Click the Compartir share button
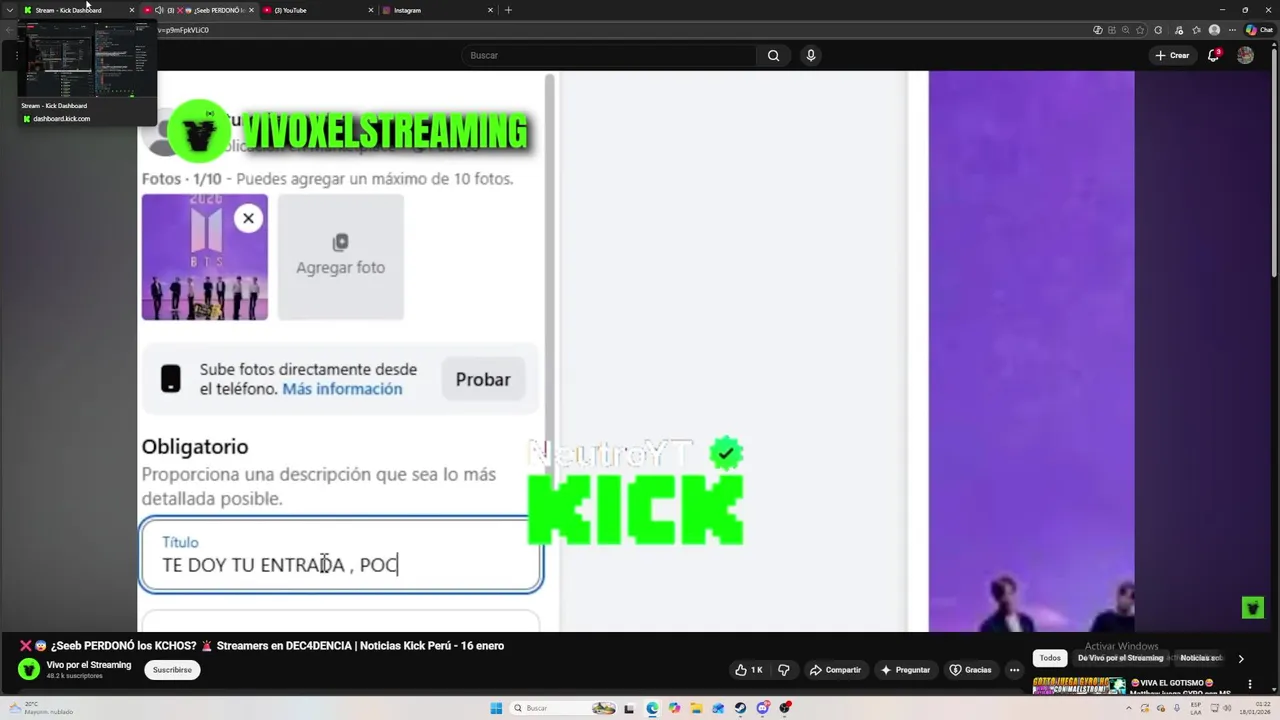The width and height of the screenshot is (1280, 720). pyautogui.click(x=835, y=670)
